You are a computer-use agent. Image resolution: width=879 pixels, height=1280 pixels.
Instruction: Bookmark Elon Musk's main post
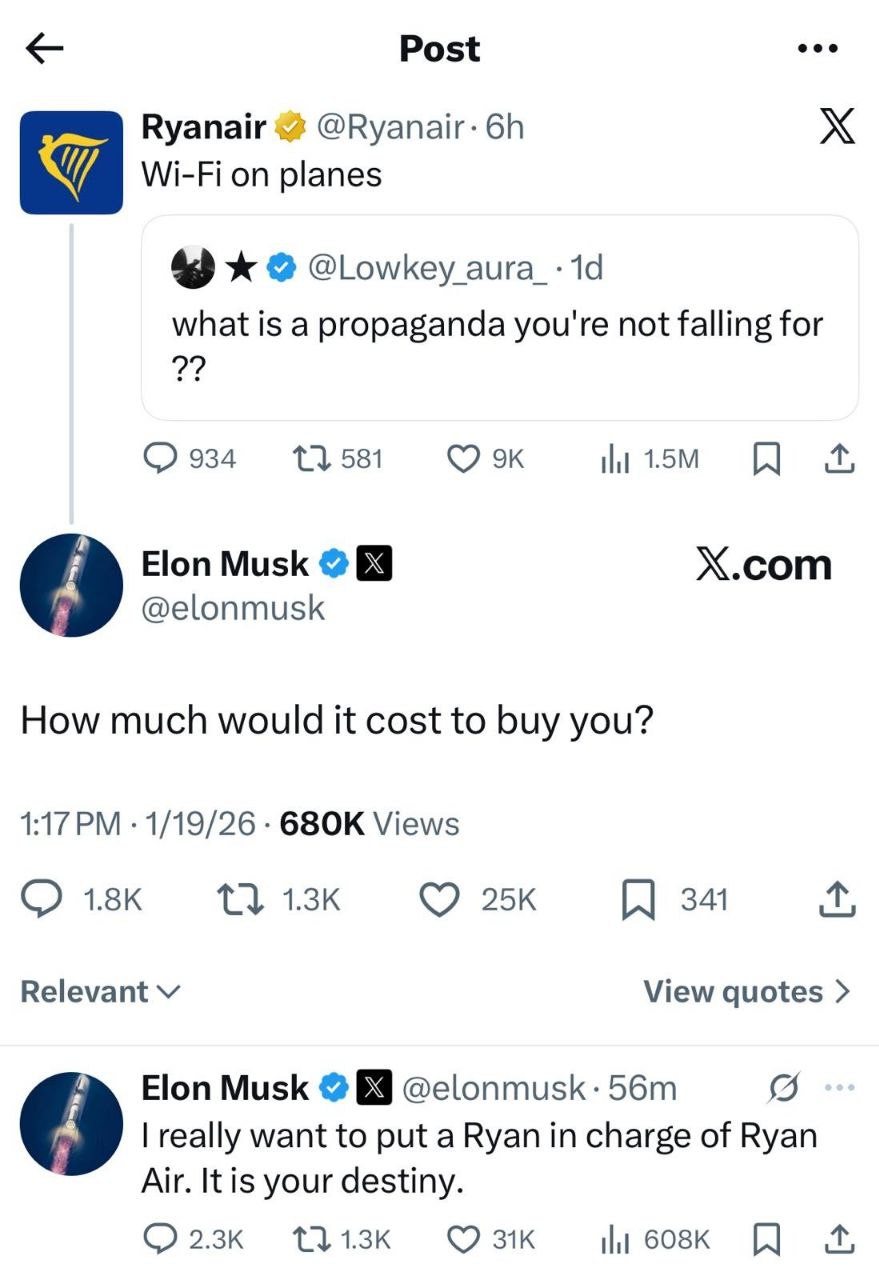coord(637,900)
